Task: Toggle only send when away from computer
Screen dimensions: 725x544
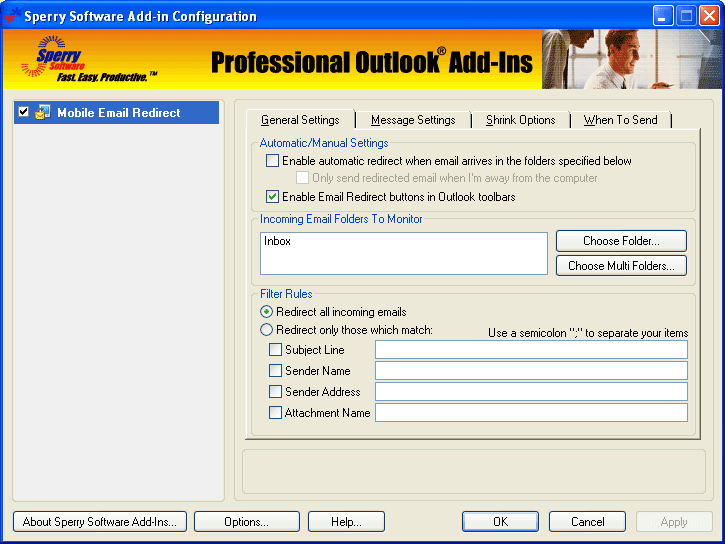Action: (x=302, y=178)
